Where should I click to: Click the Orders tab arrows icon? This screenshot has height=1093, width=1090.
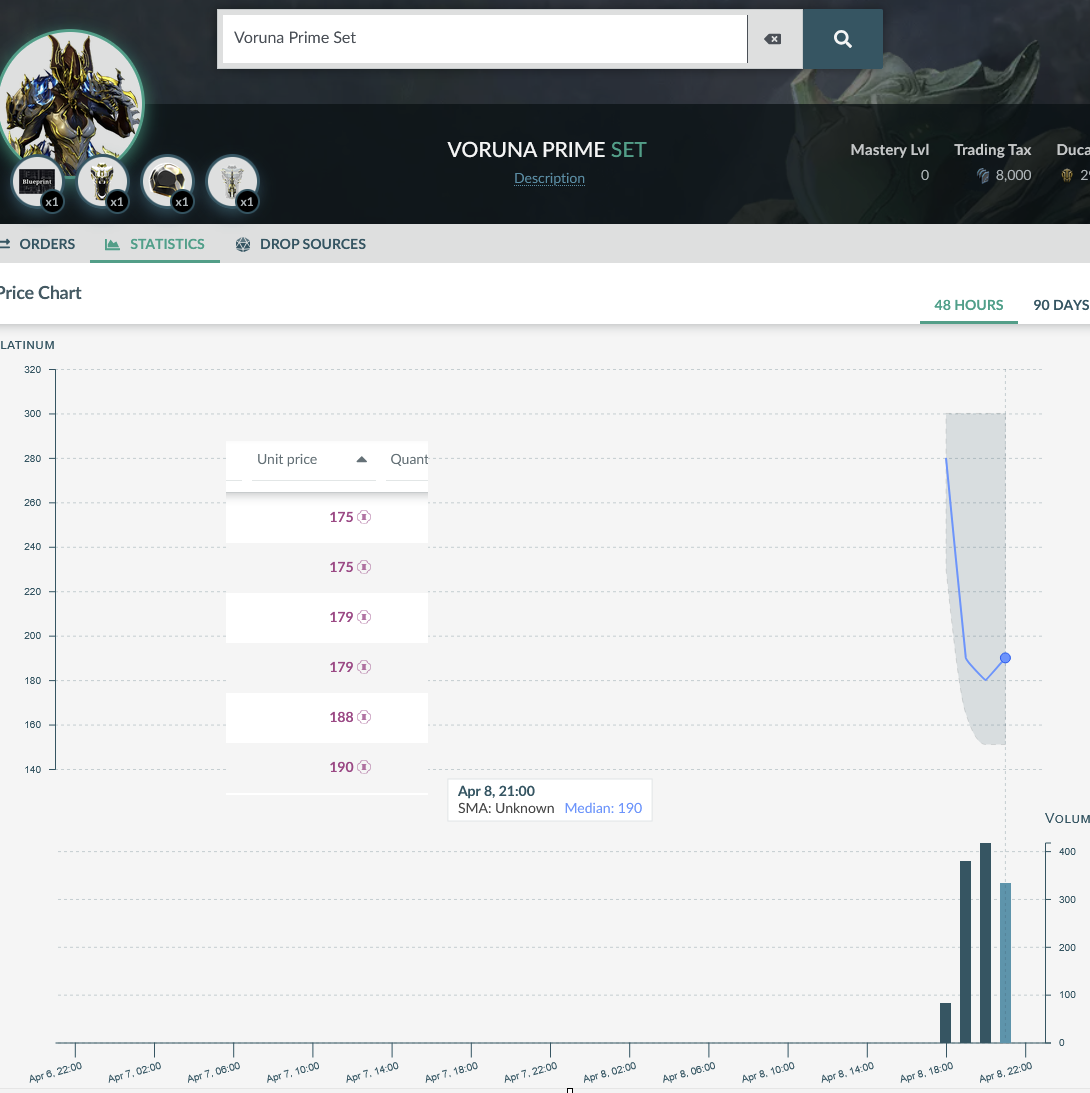tap(5, 244)
